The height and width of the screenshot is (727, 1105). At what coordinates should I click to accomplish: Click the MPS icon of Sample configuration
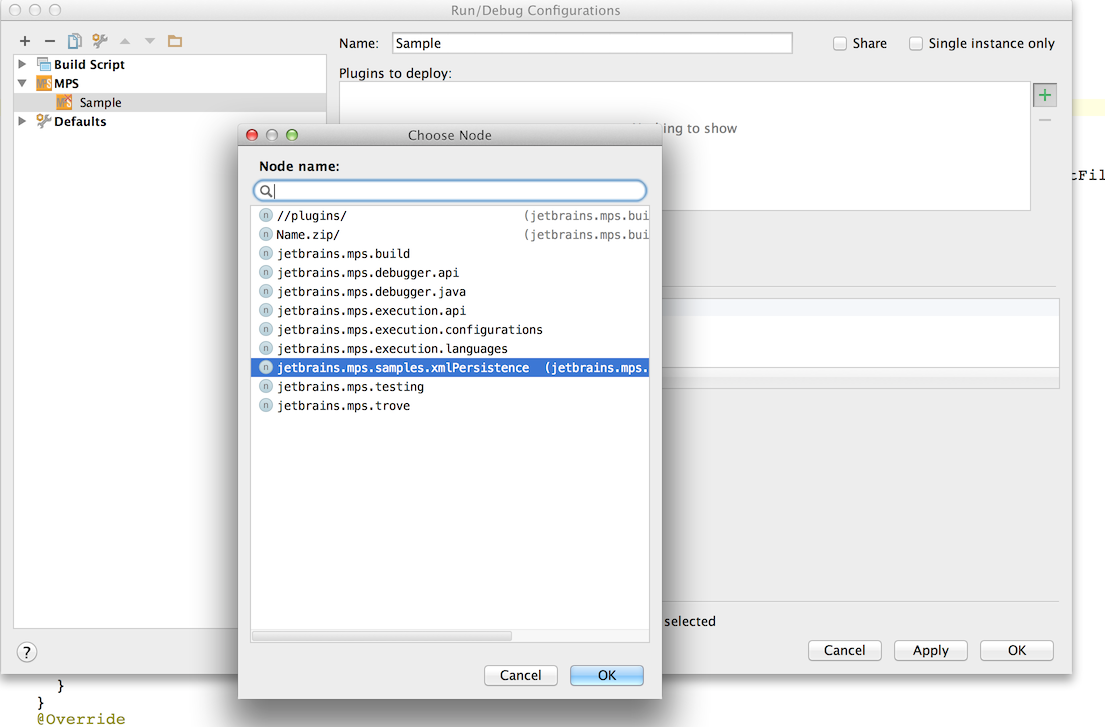click(x=64, y=103)
